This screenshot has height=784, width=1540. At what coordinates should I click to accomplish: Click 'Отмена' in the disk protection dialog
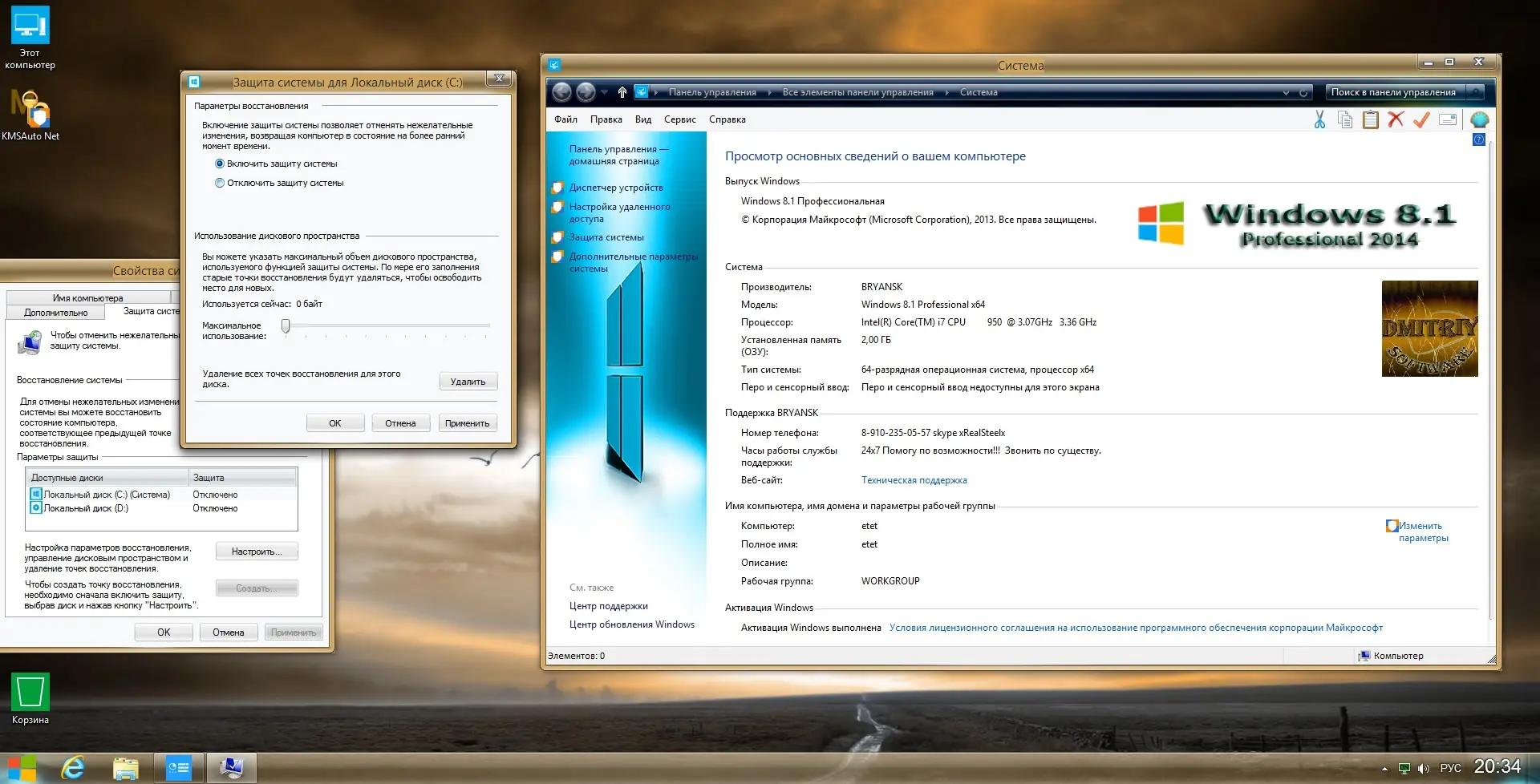(400, 423)
